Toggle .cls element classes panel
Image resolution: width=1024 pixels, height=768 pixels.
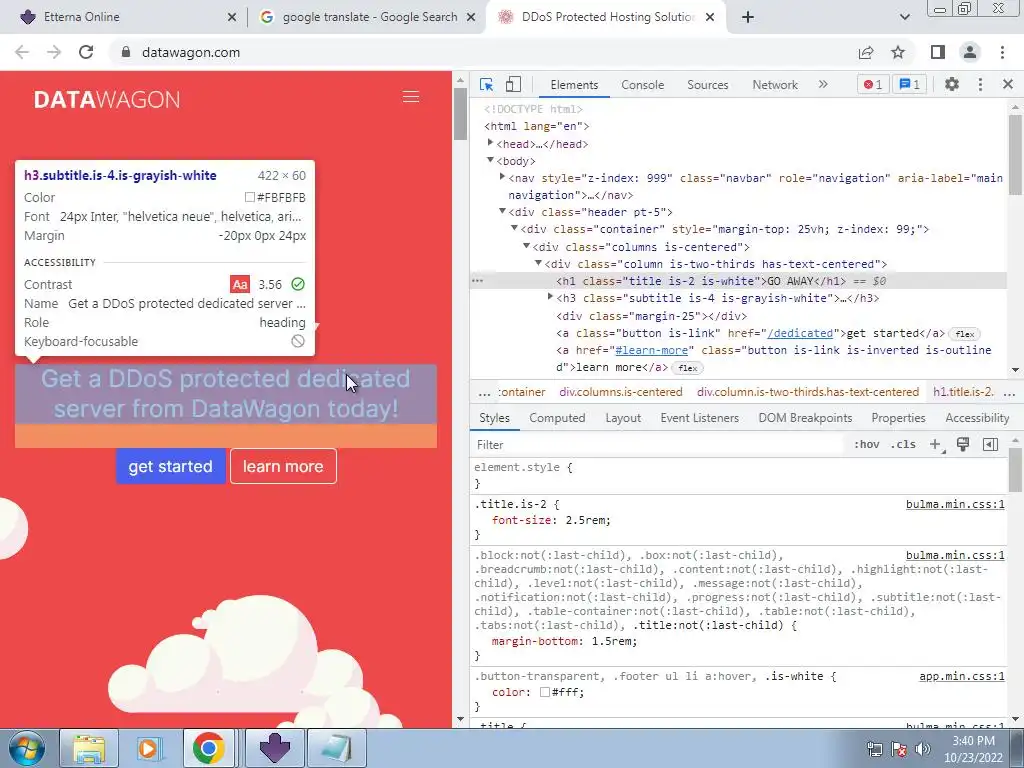(903, 445)
